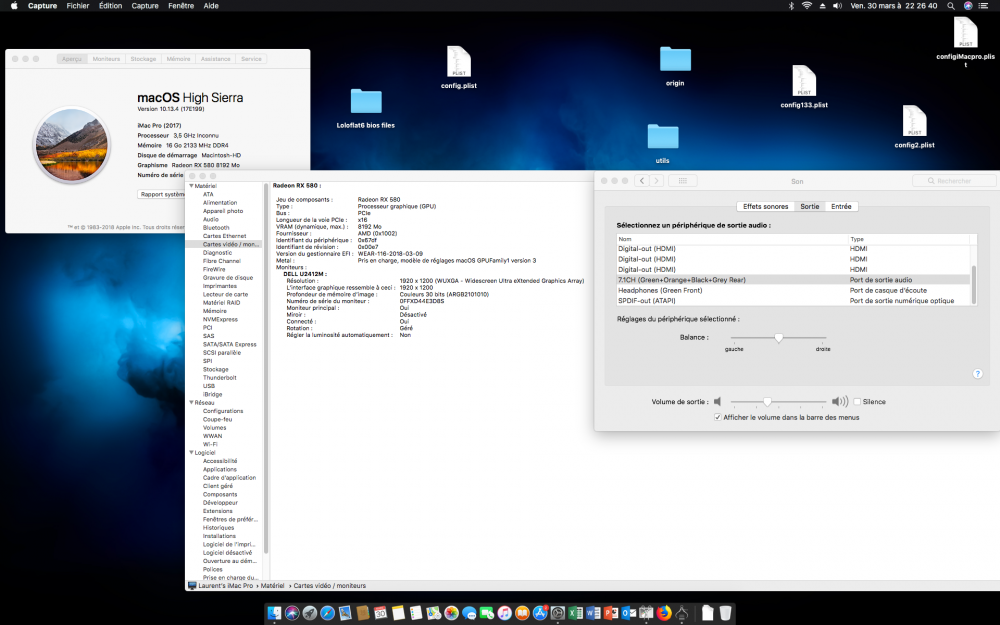Select Audio in the Matériel sidebar

(x=210, y=219)
